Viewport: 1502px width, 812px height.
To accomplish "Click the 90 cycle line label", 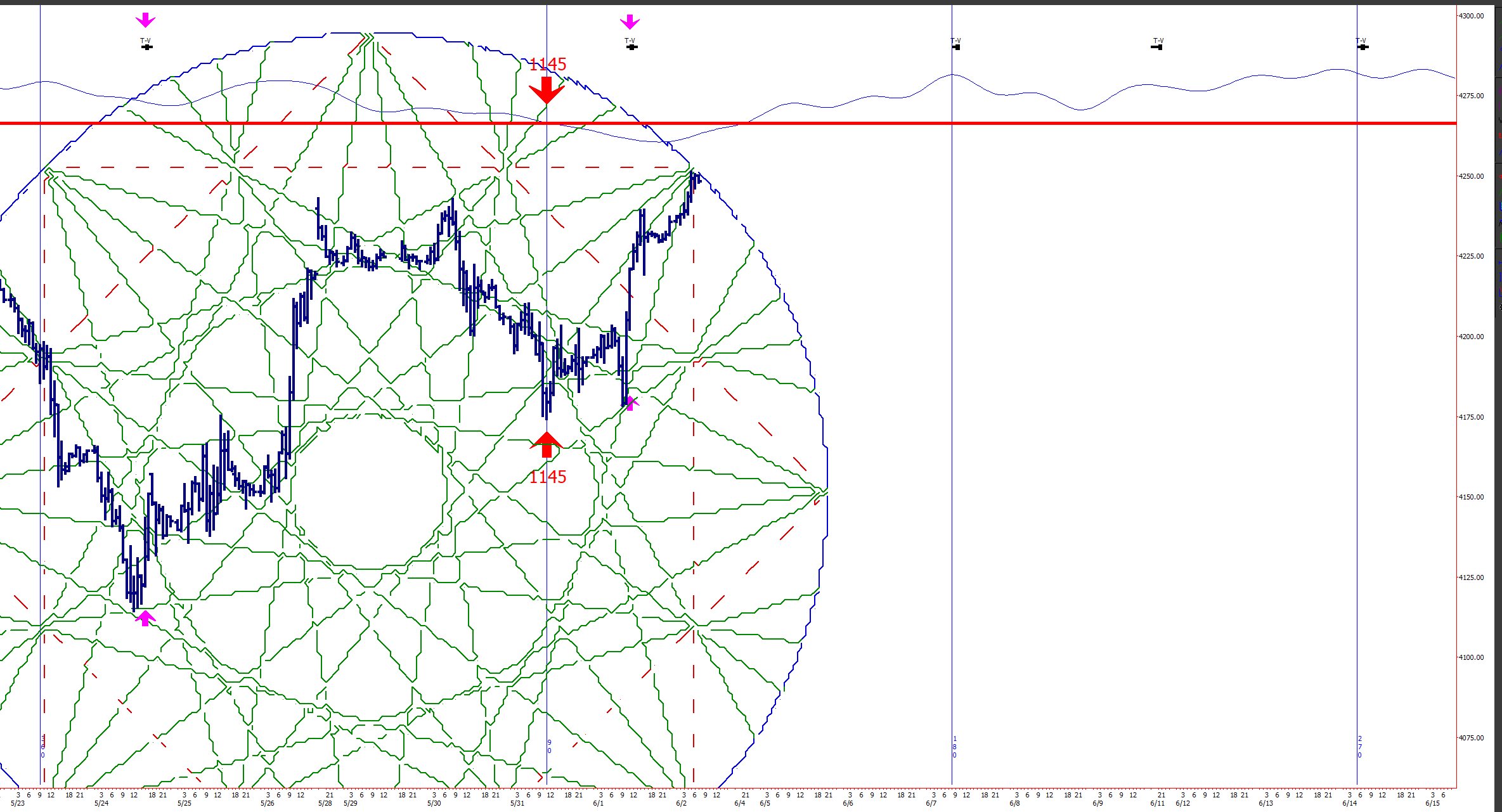I will point(550,747).
